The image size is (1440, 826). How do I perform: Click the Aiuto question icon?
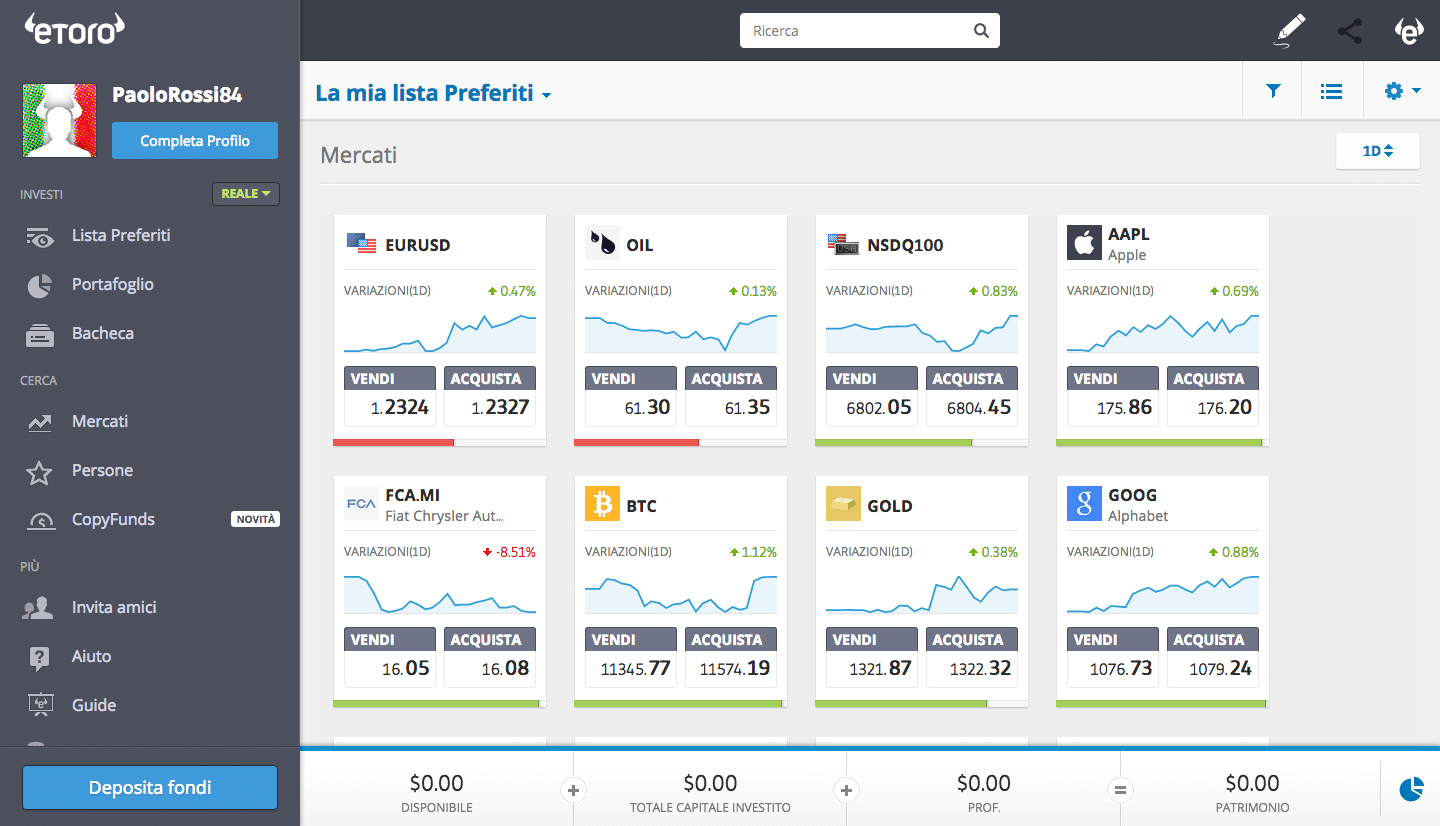pos(39,657)
